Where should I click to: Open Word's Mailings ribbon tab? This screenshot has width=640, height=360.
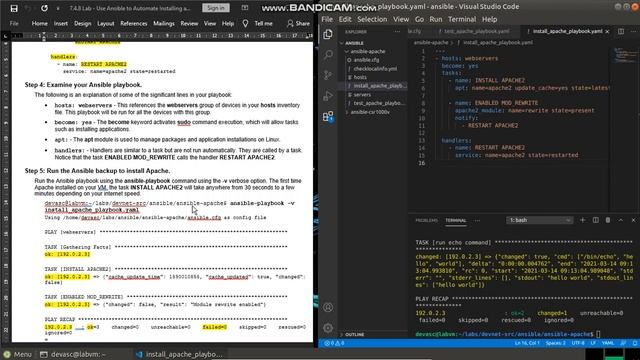pyautogui.click(x=164, y=24)
